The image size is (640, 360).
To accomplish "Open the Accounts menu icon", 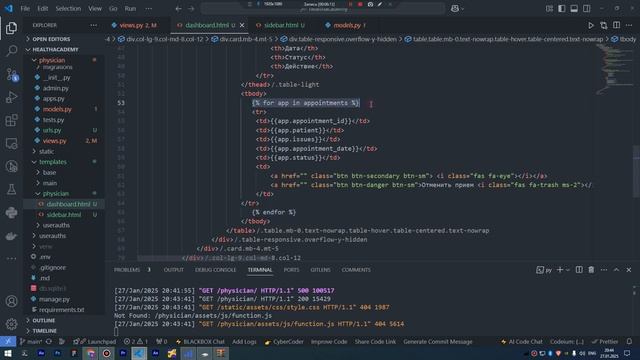I will [x=11, y=301].
